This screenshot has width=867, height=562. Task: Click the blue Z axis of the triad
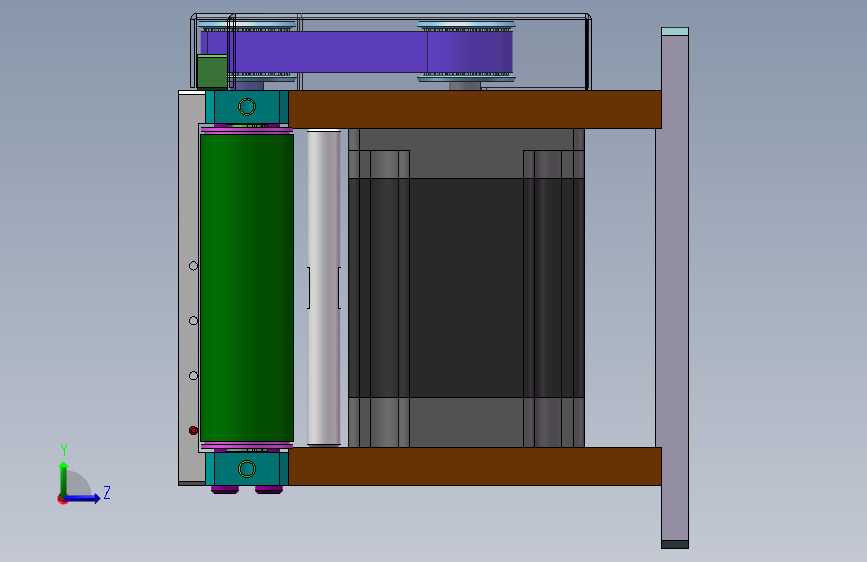83,498
